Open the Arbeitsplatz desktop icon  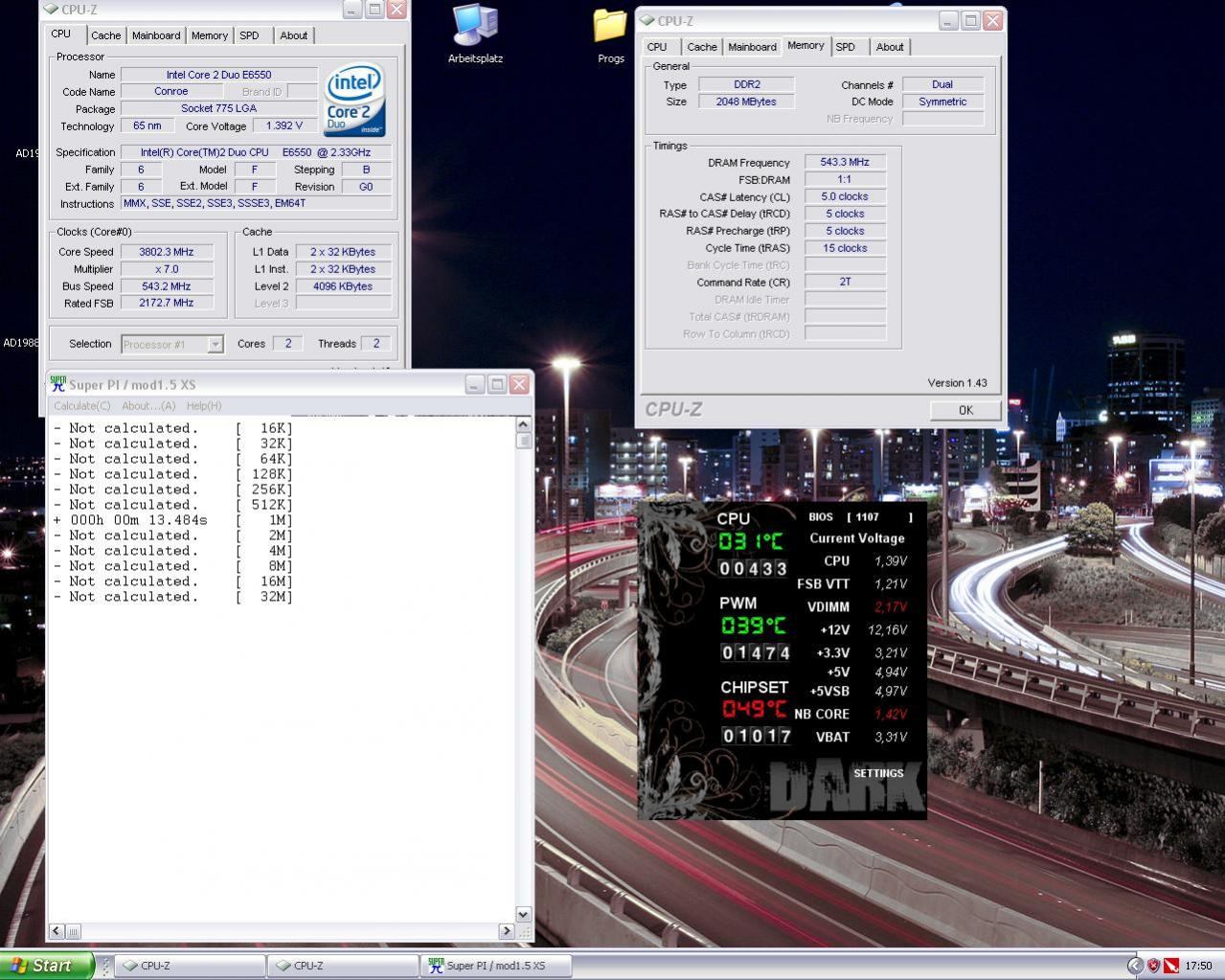(474, 27)
